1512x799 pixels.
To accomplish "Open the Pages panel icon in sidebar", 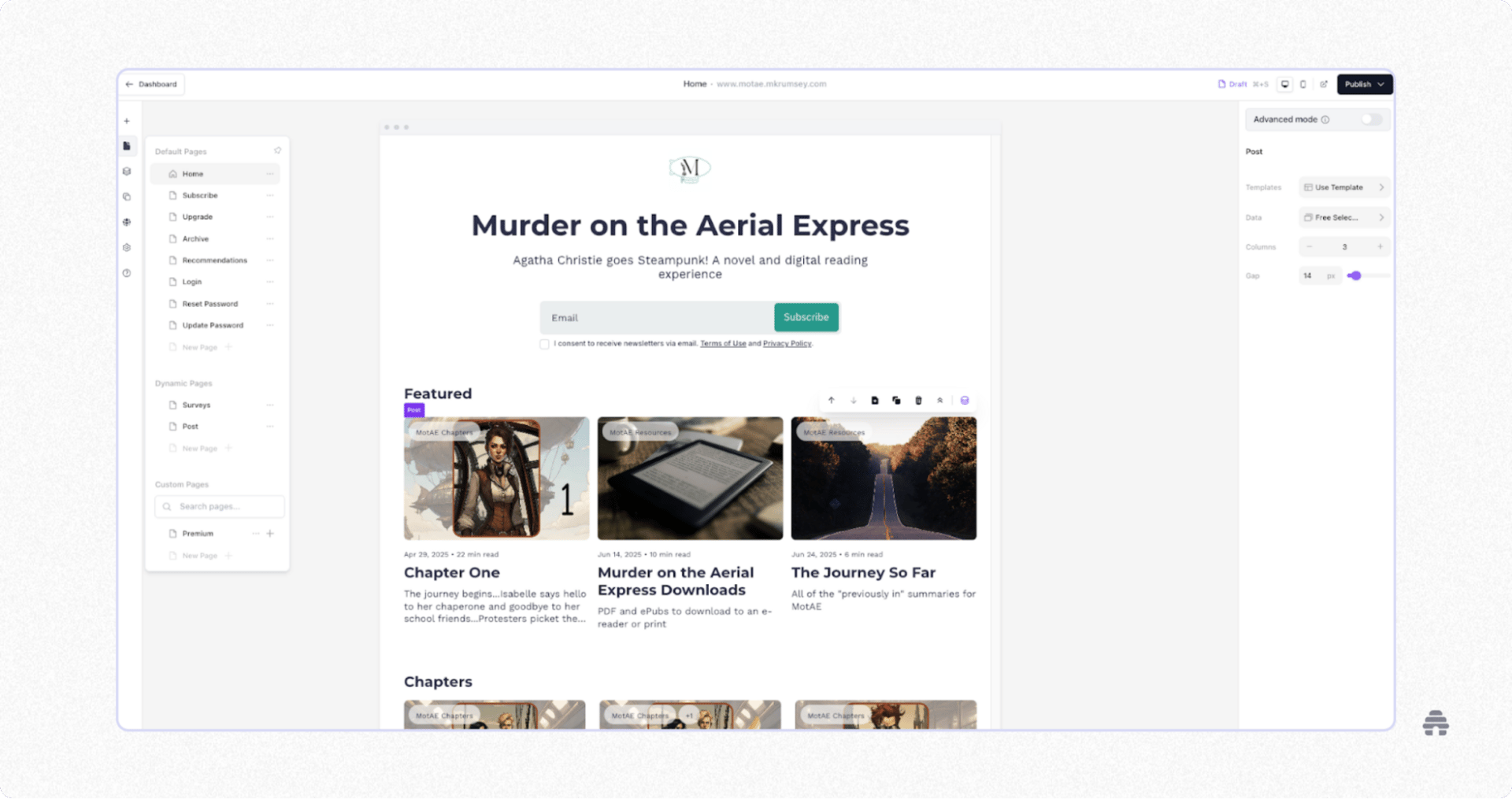I will pos(127,146).
